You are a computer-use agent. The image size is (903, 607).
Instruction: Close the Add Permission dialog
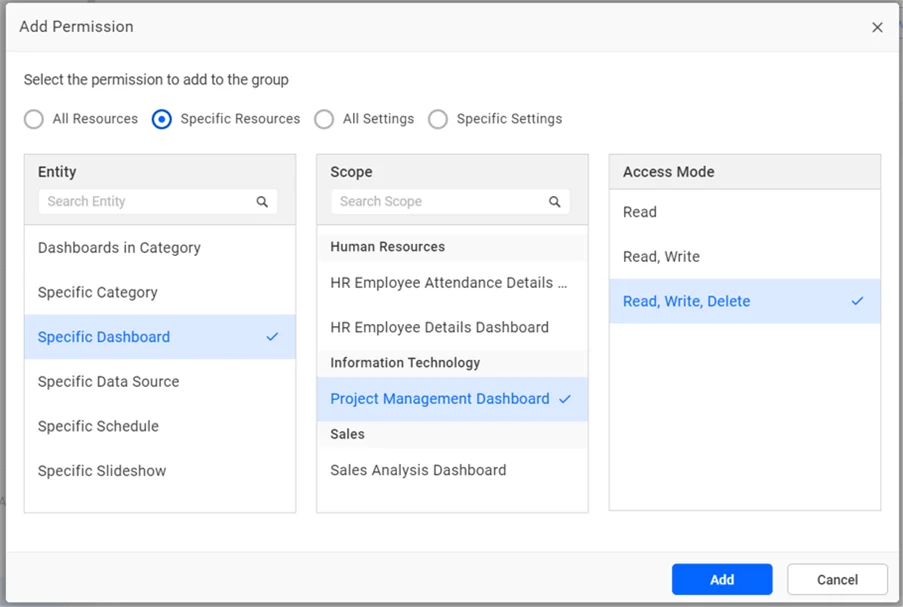click(x=877, y=27)
